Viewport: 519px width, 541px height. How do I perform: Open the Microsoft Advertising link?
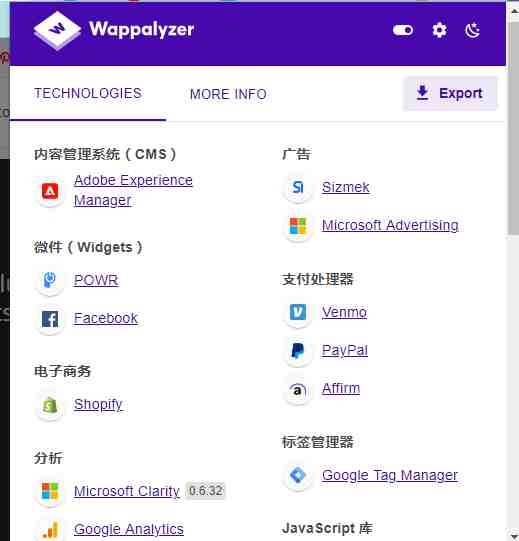point(390,225)
